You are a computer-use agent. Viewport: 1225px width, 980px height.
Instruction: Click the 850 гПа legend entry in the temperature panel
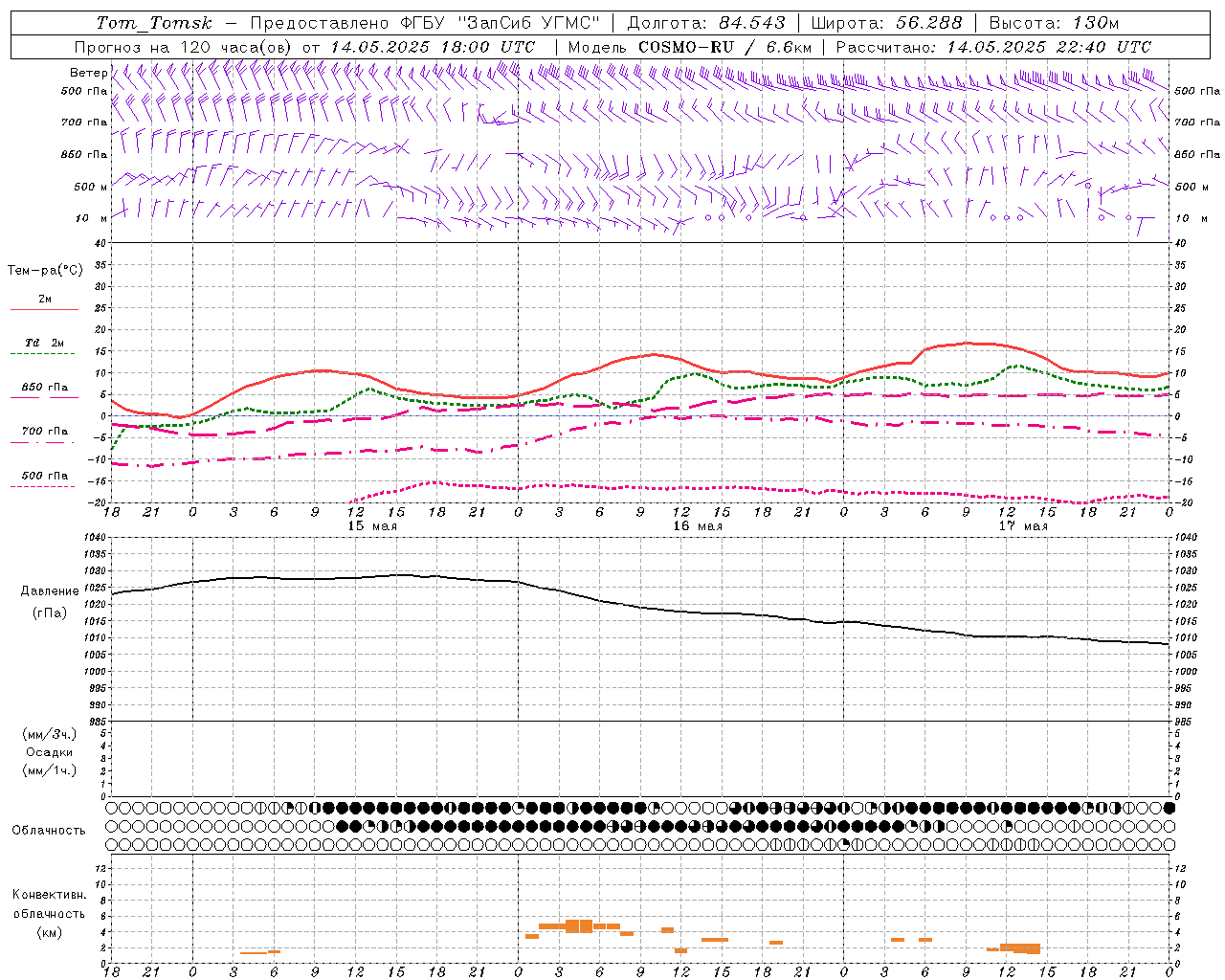point(45,388)
